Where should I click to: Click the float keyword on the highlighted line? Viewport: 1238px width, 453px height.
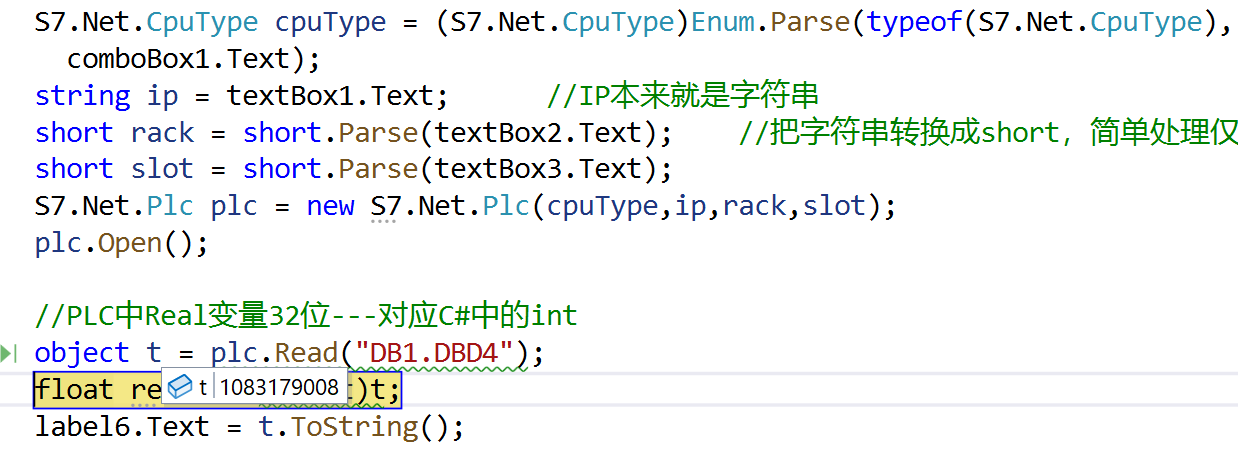(74, 390)
